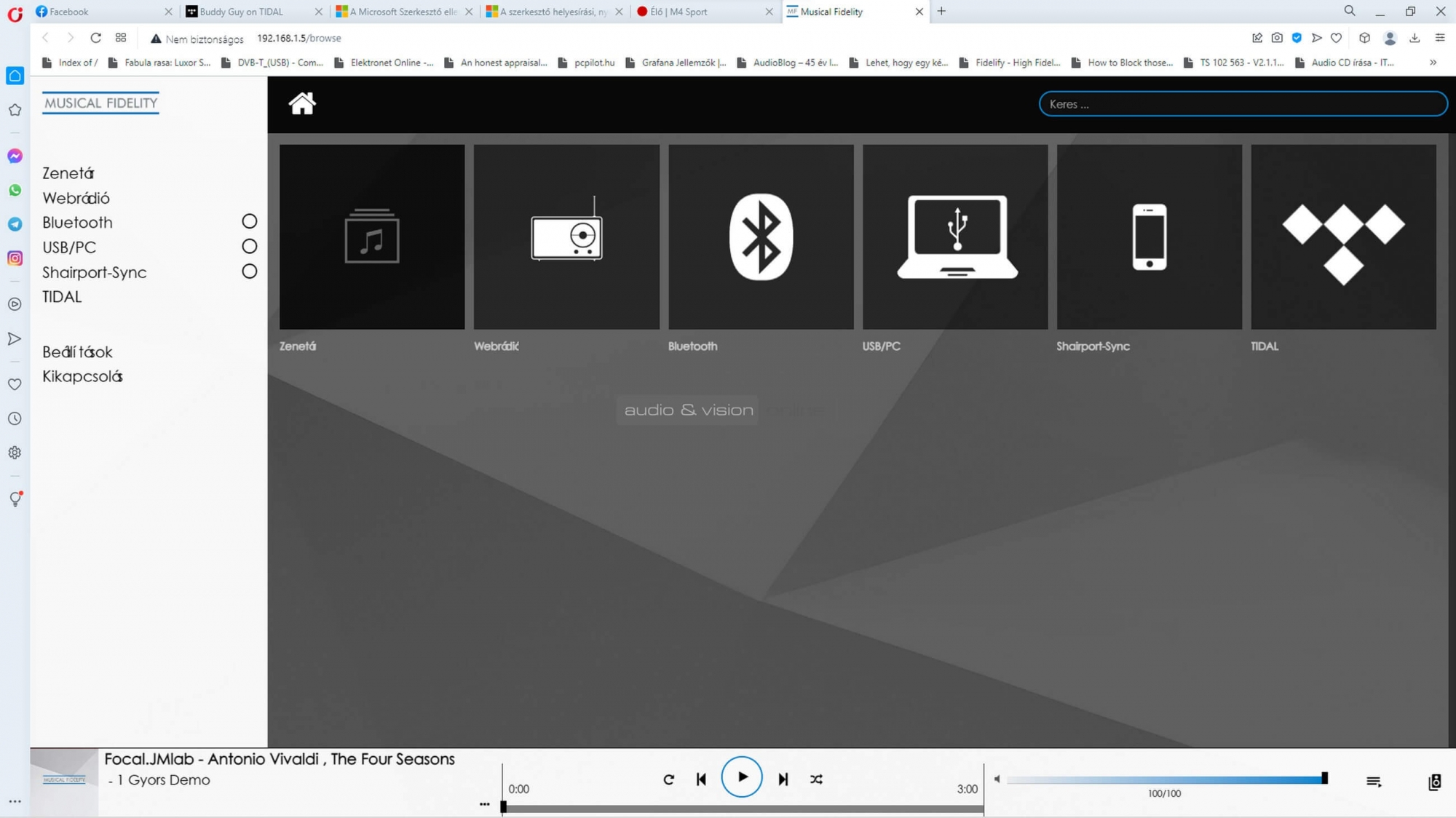Toggle the USB/PC radio button
The width and height of the screenshot is (1456, 818).
[x=249, y=246]
